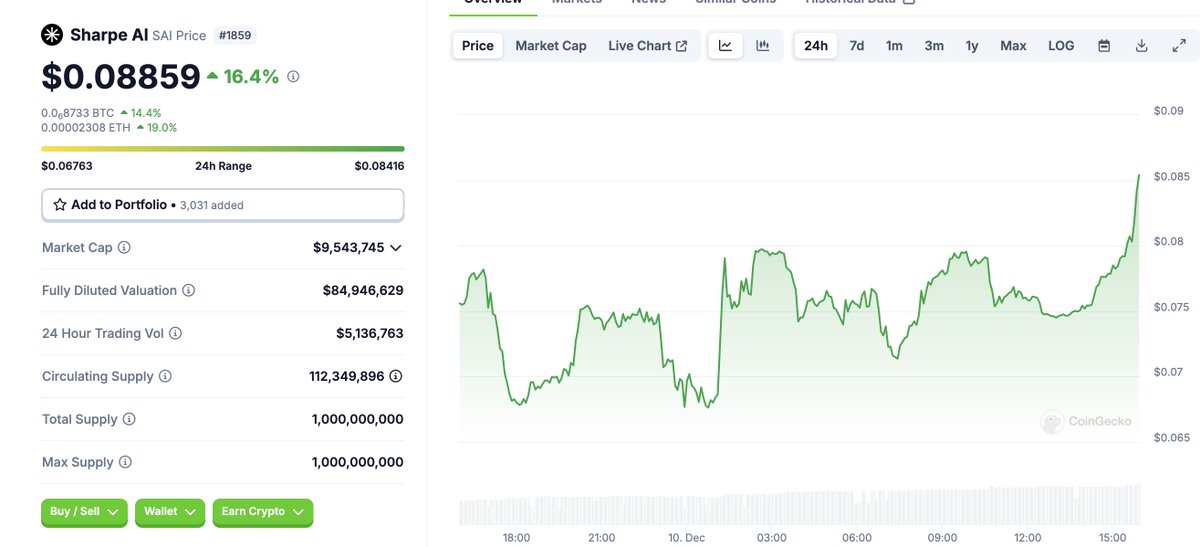Select the Price chart tab
The width and height of the screenshot is (1200, 547).
point(478,46)
